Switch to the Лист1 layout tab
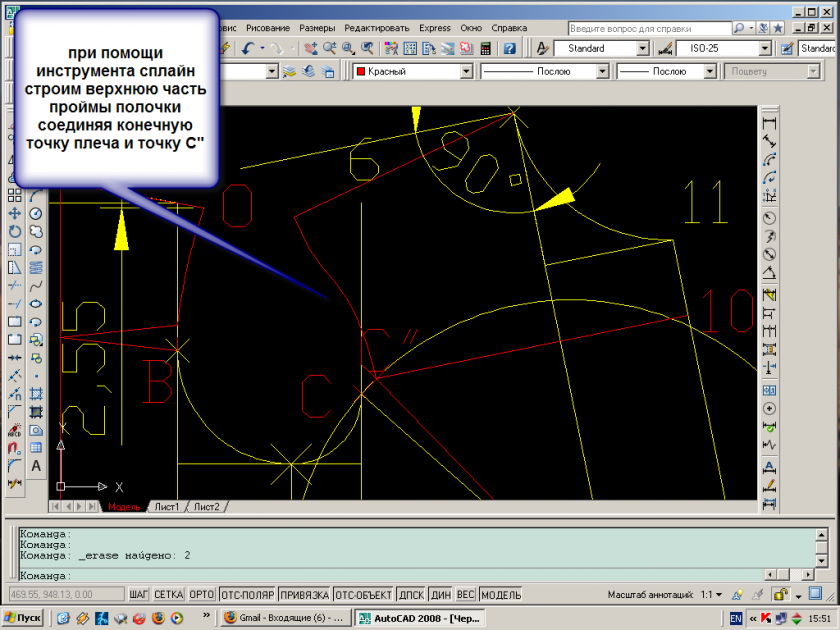Viewport: 840px width, 630px height. (167, 507)
